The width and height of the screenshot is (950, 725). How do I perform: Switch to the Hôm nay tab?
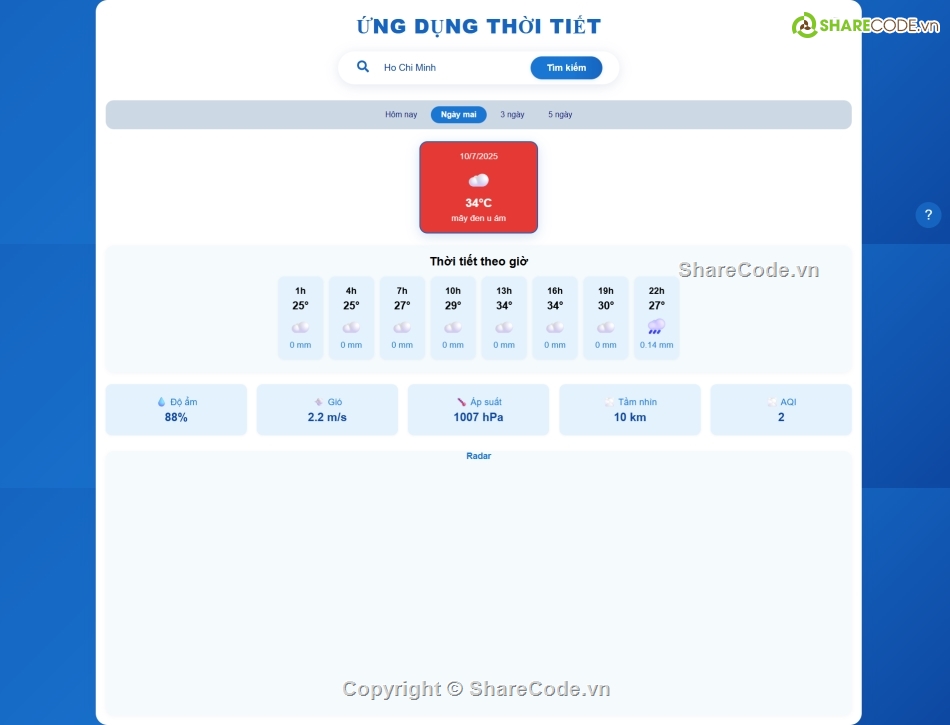[x=401, y=114]
